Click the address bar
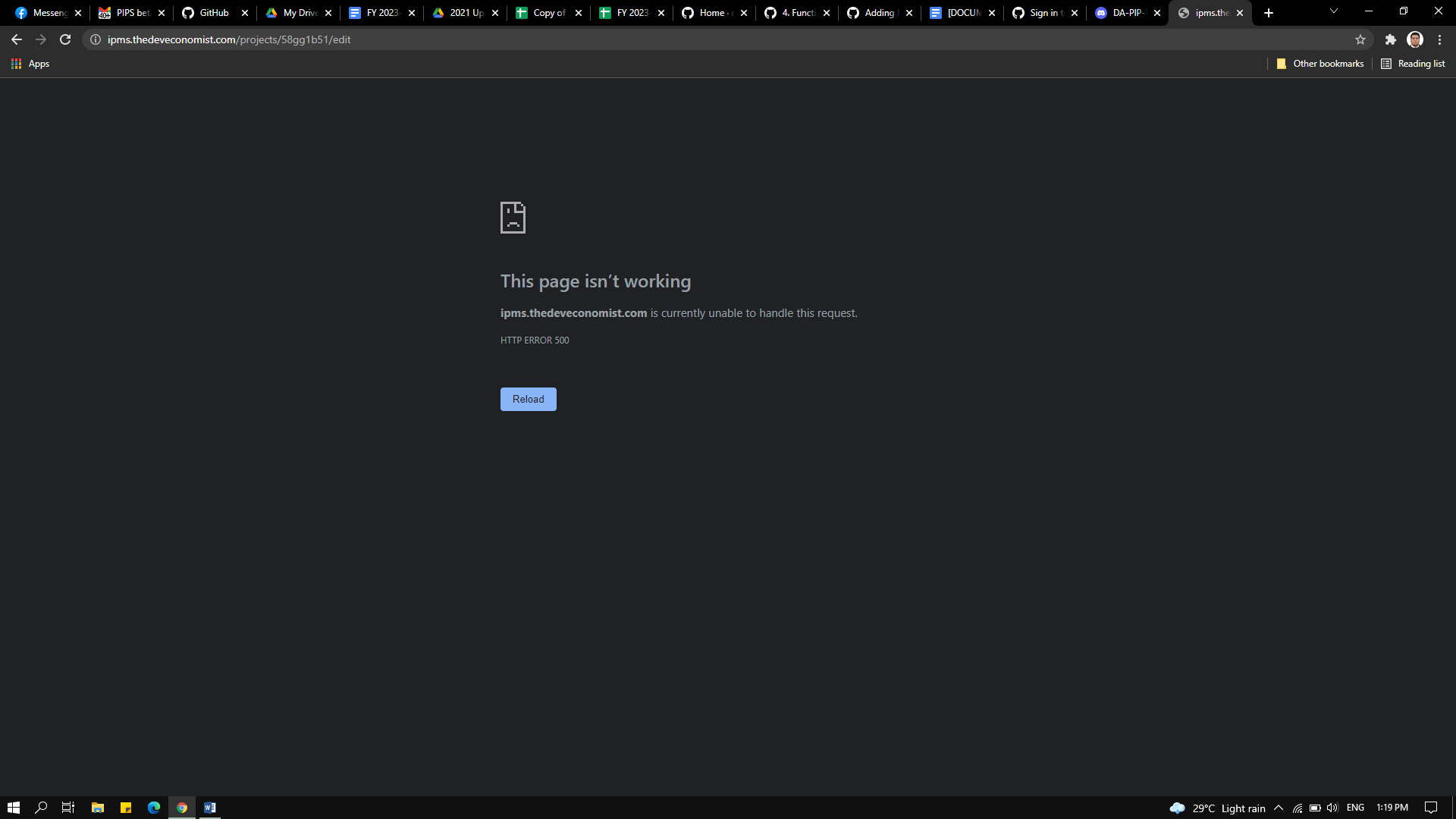 (x=303, y=39)
